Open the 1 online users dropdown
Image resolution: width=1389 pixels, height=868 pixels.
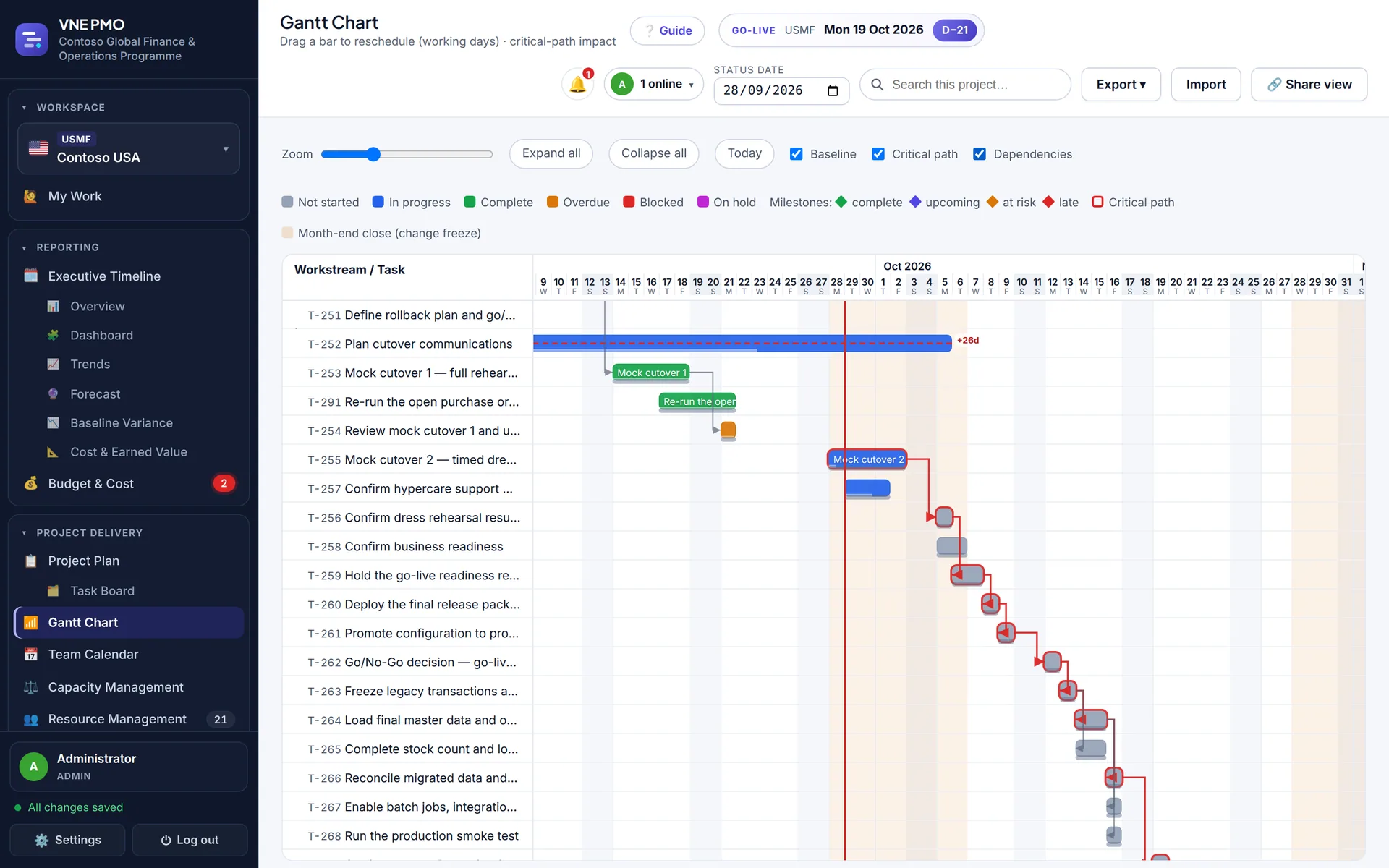(653, 85)
